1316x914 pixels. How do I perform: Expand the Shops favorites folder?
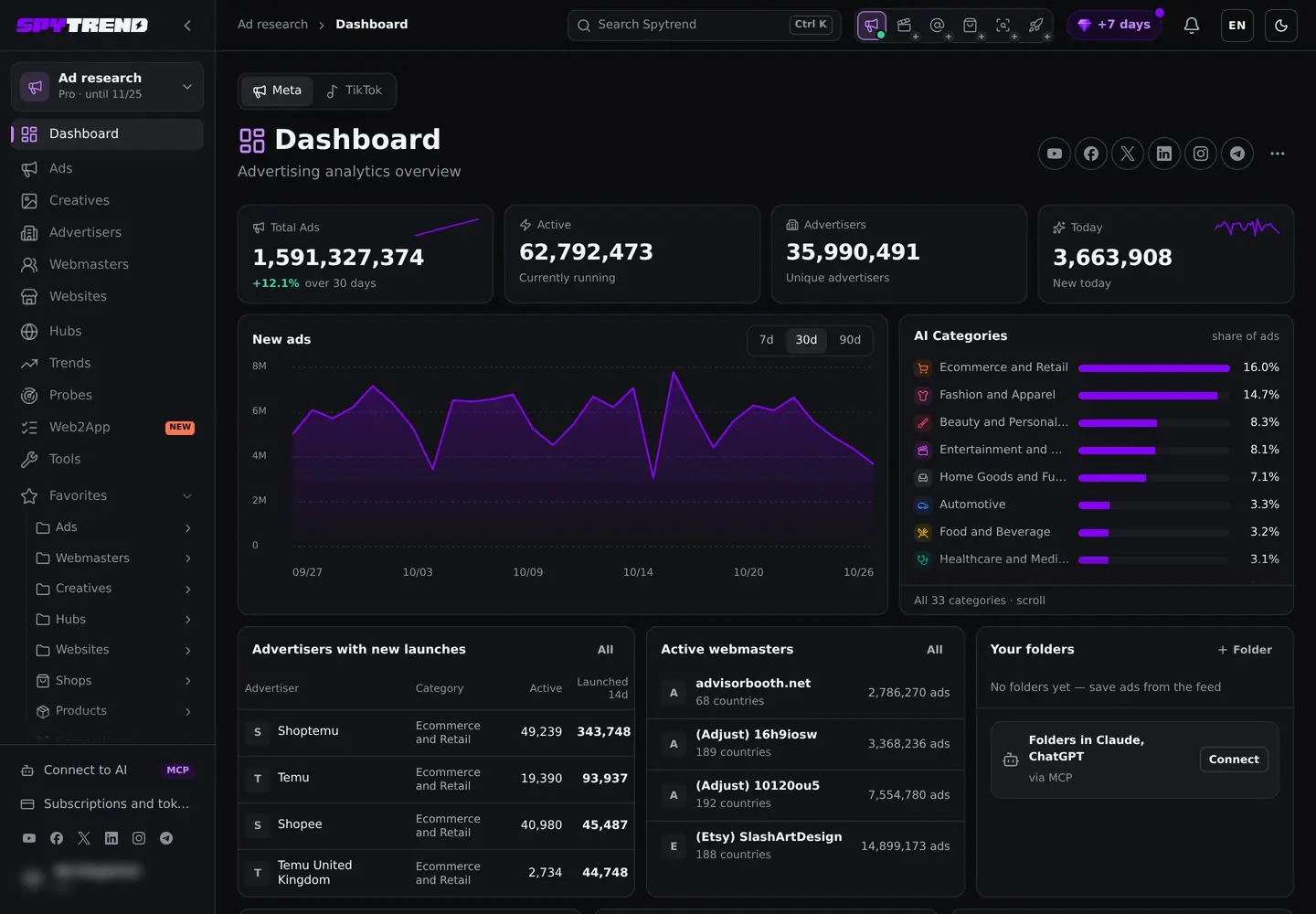coord(187,681)
